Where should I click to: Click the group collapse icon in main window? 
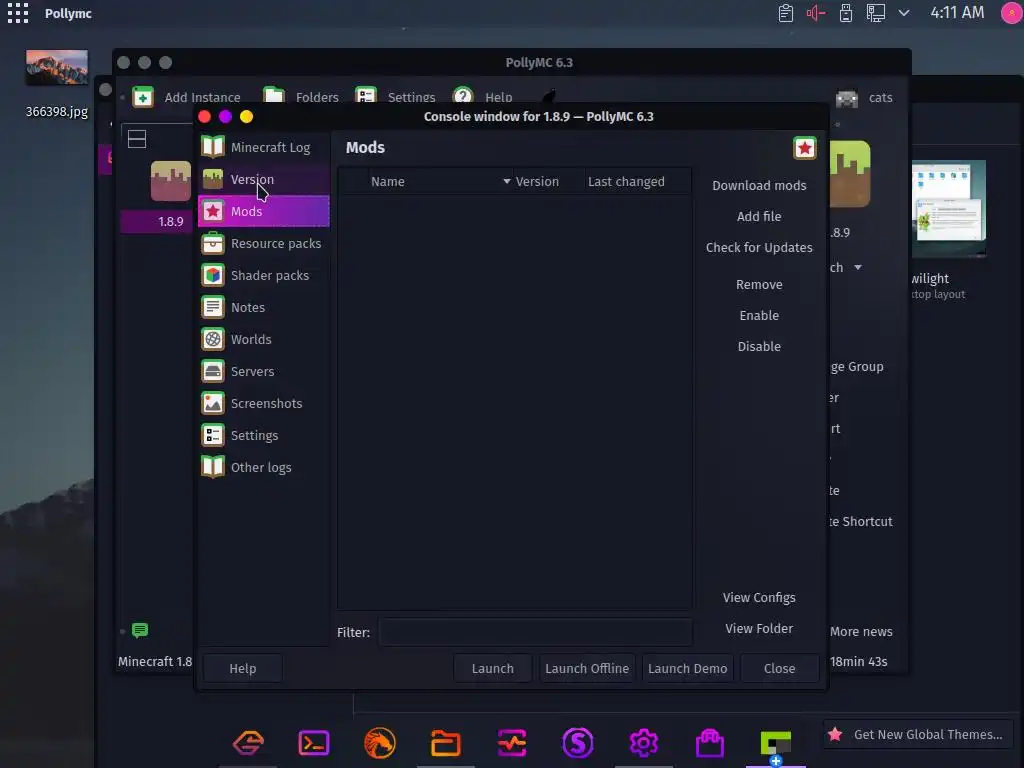pyautogui.click(x=136, y=139)
